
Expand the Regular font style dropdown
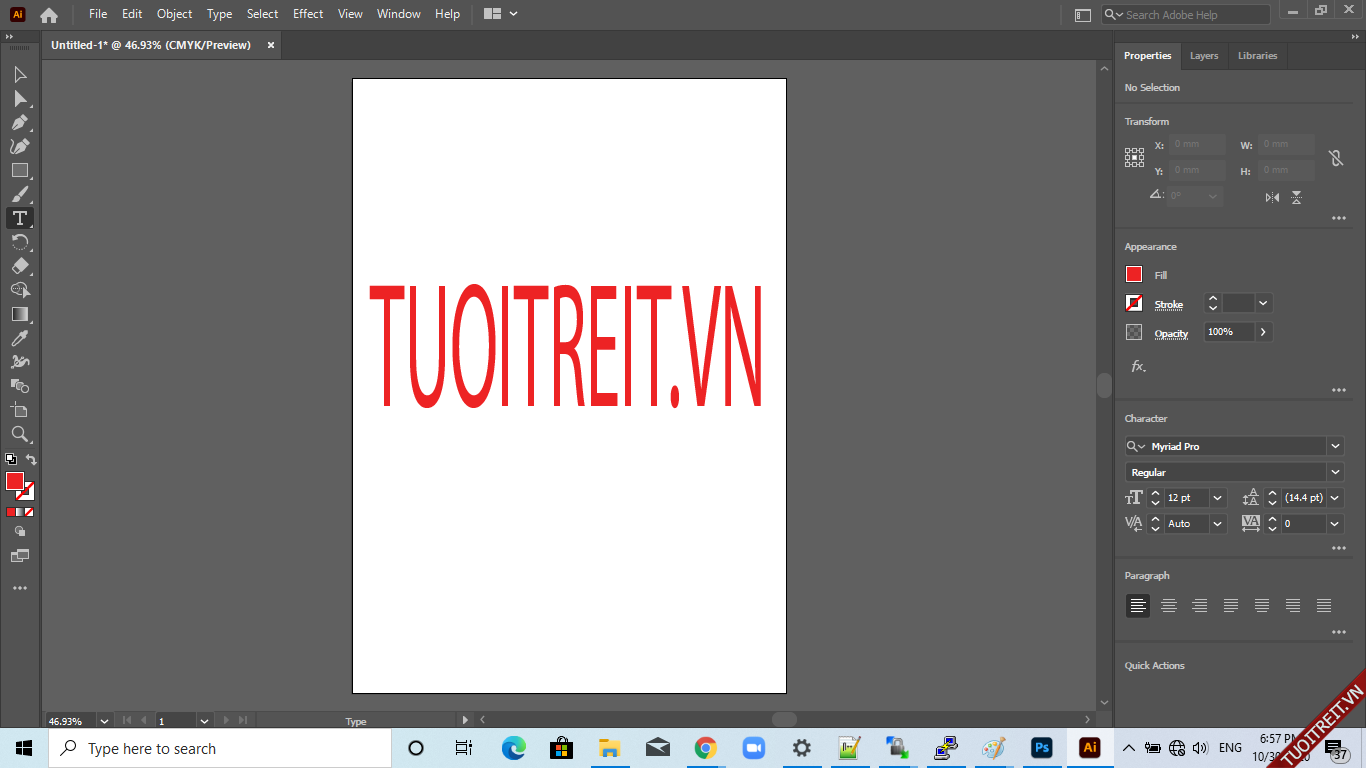(1335, 472)
